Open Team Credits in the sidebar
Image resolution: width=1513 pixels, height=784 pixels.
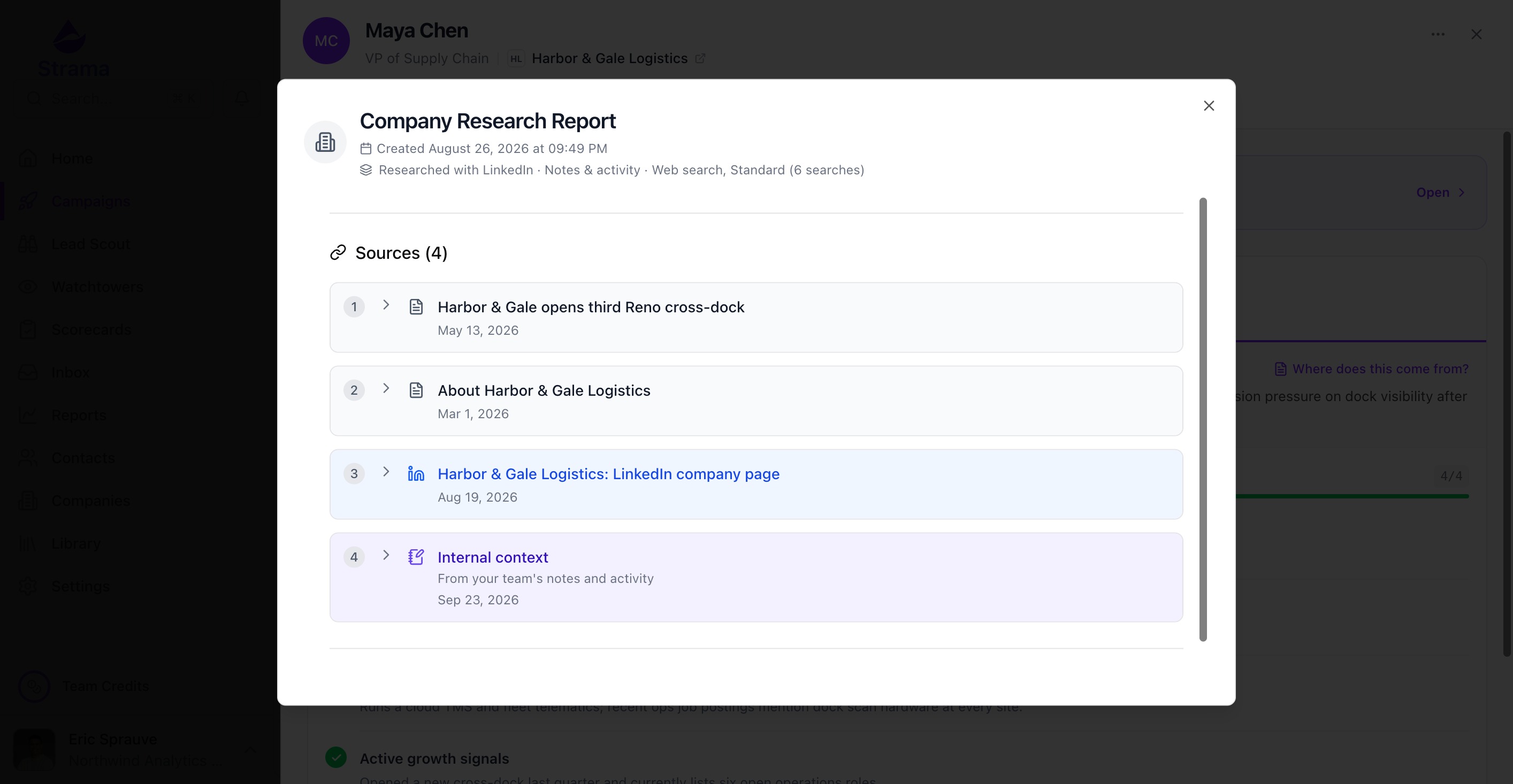tap(84, 686)
